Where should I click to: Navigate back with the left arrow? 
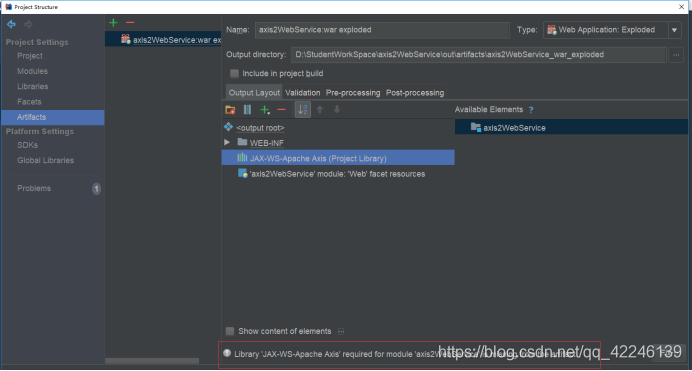point(11,24)
